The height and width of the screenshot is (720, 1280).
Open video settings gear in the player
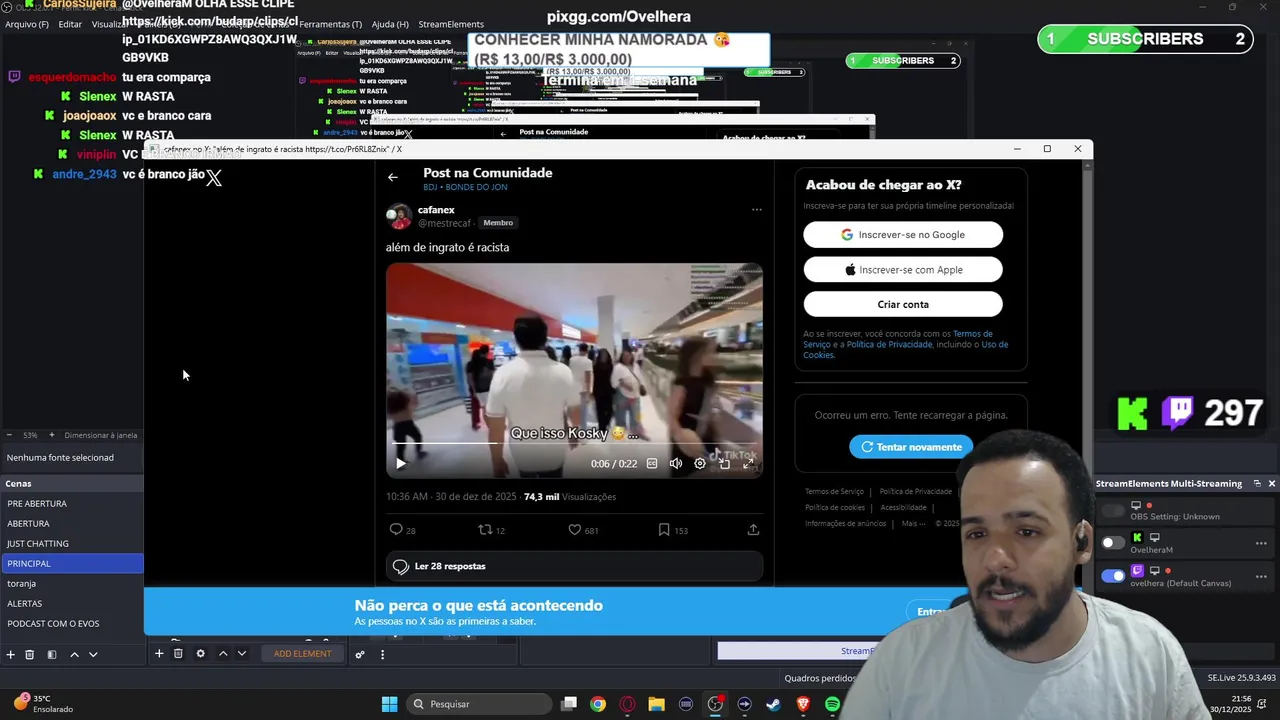tap(700, 463)
